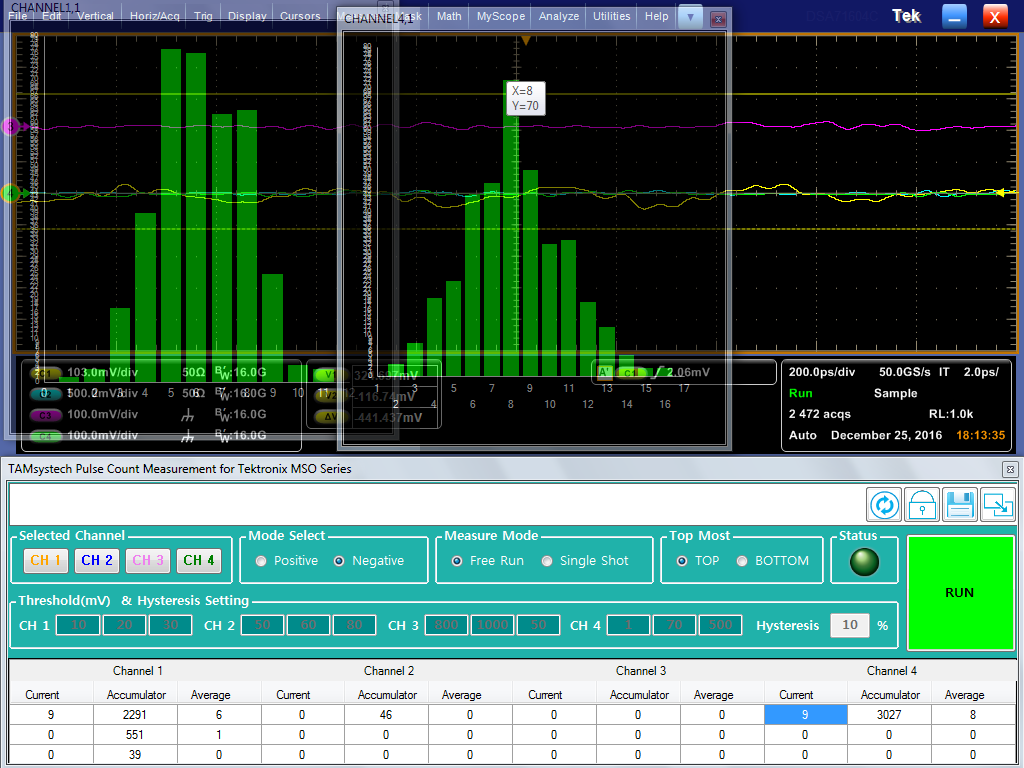Open the Display menu
Screen dimensions: 1024x768
coord(247,16)
